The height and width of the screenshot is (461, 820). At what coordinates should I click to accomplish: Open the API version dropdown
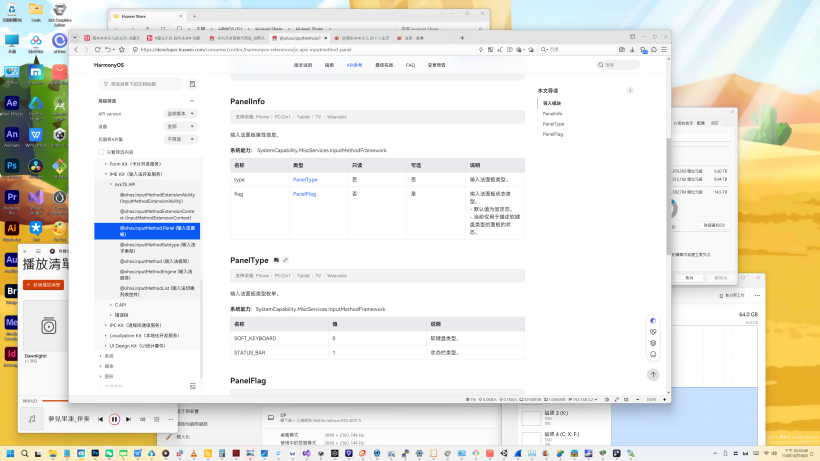point(180,114)
